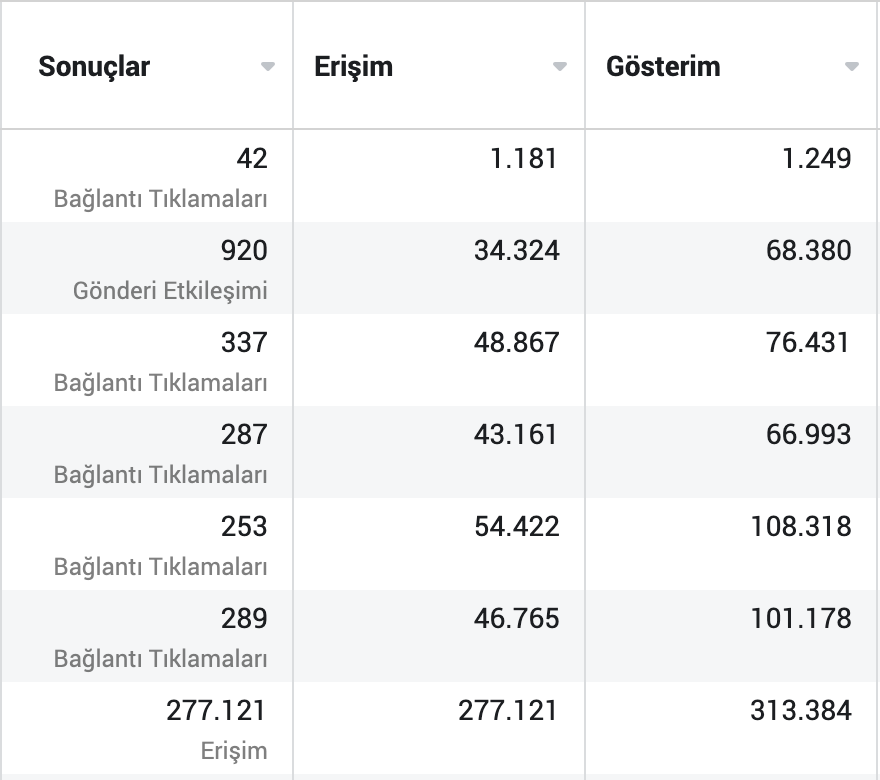Select the 337 Bağlantı Tıklamaları cell
The height and width of the screenshot is (780, 880).
pyautogui.click(x=245, y=342)
